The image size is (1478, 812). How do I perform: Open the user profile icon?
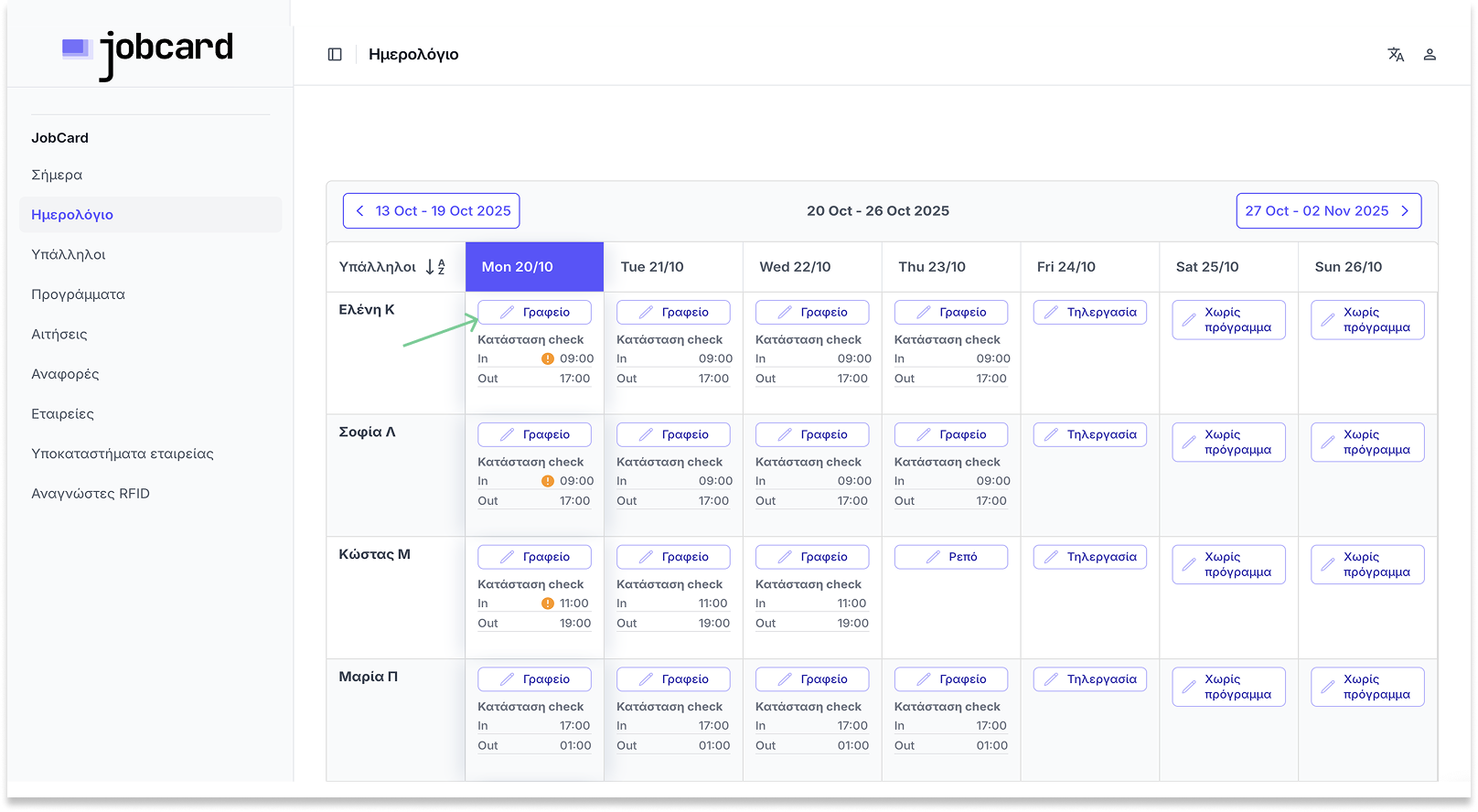tap(1430, 55)
